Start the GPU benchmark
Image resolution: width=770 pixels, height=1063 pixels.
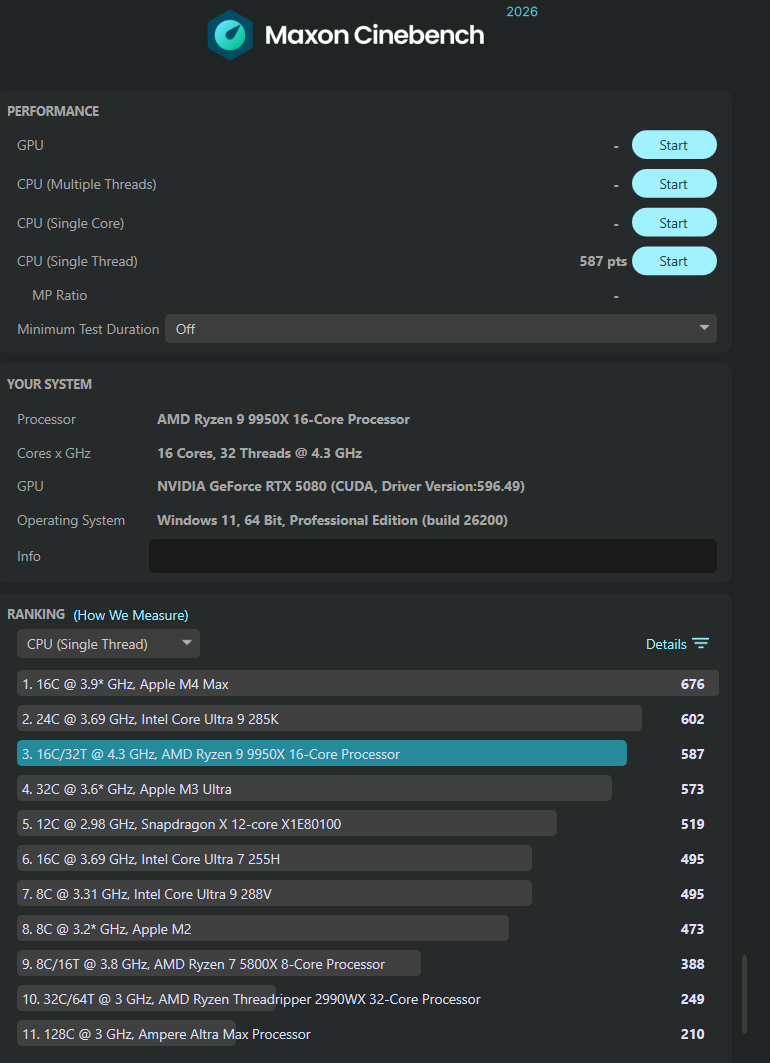[674, 145]
